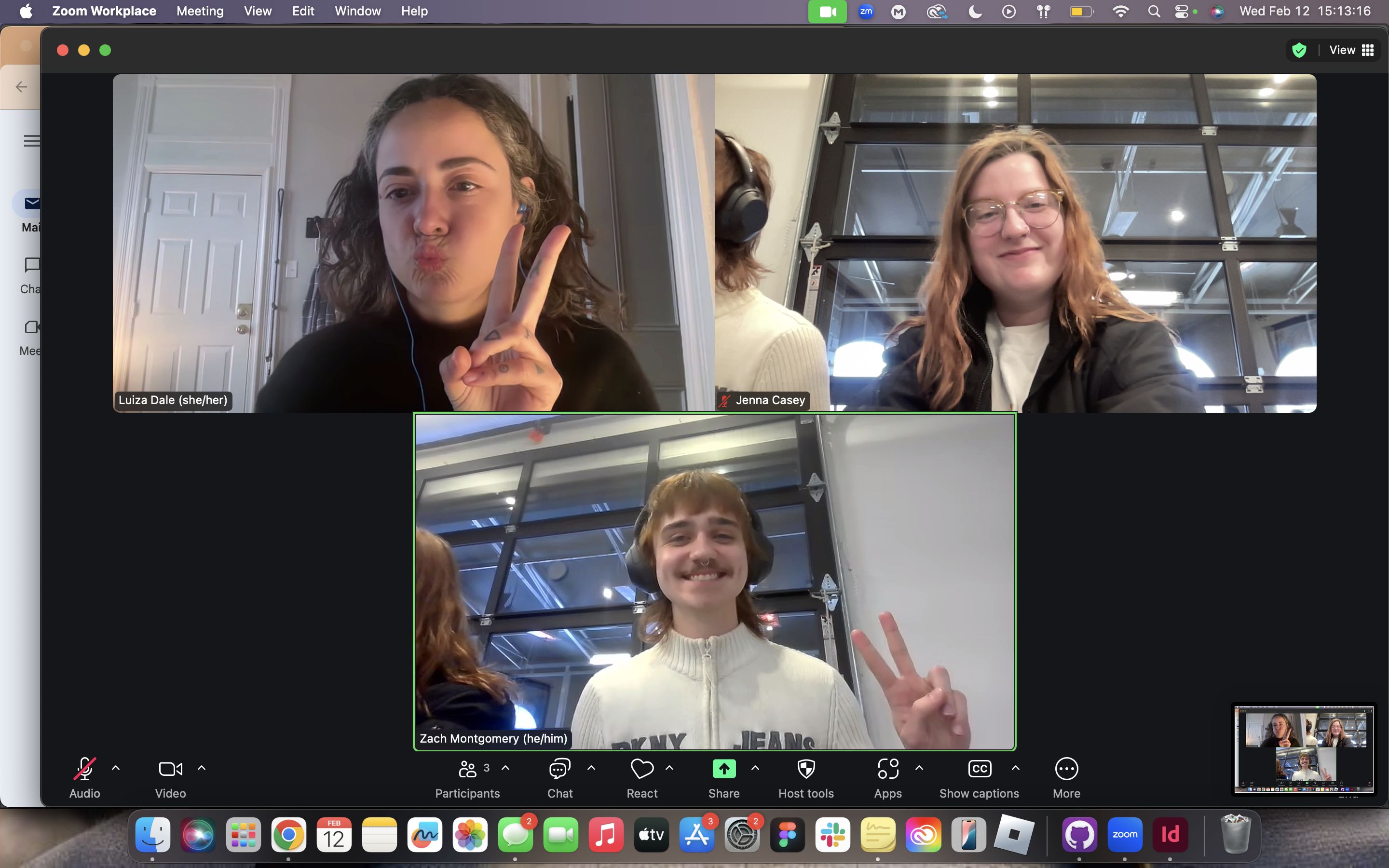
Task: Open the Window menu in menu bar
Action: coord(357,11)
